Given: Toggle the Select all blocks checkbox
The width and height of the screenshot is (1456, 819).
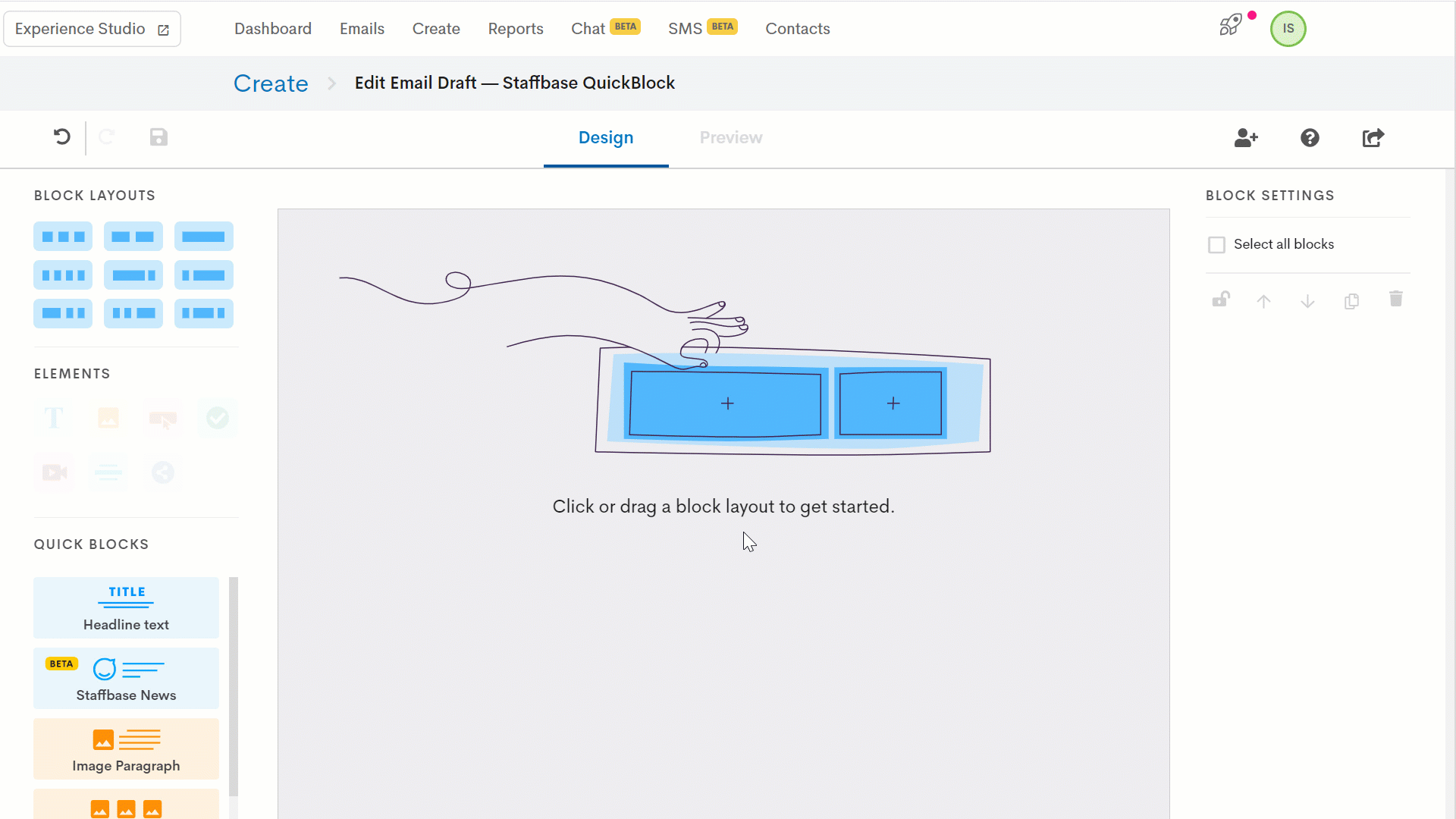Looking at the screenshot, I should (x=1216, y=244).
